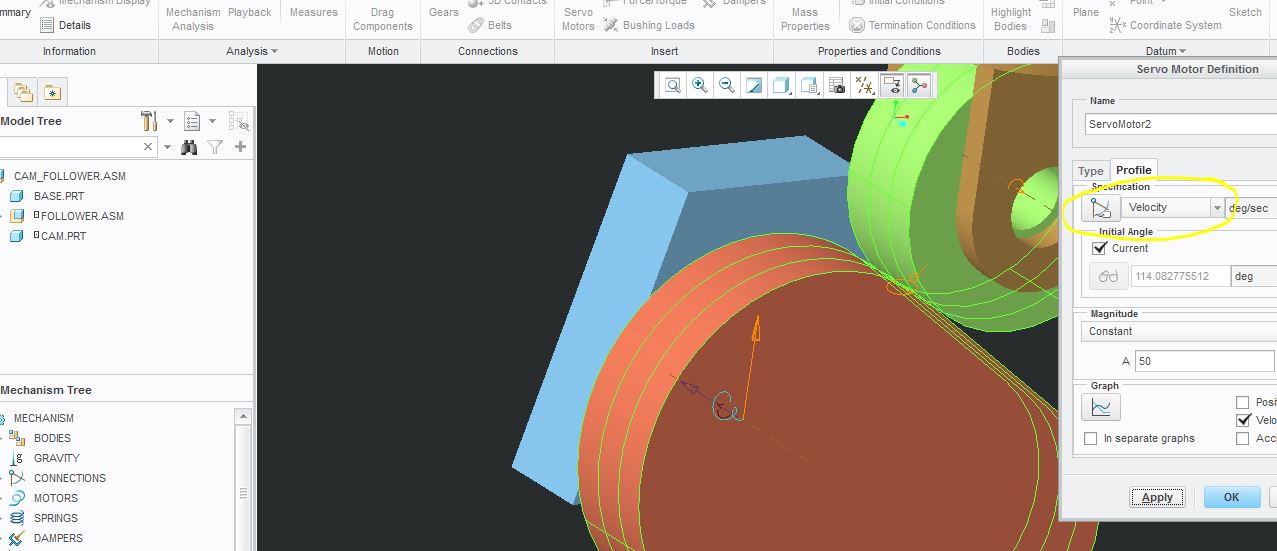Click the Gears ribbon button
This screenshot has height=551, width=1277.
click(444, 12)
